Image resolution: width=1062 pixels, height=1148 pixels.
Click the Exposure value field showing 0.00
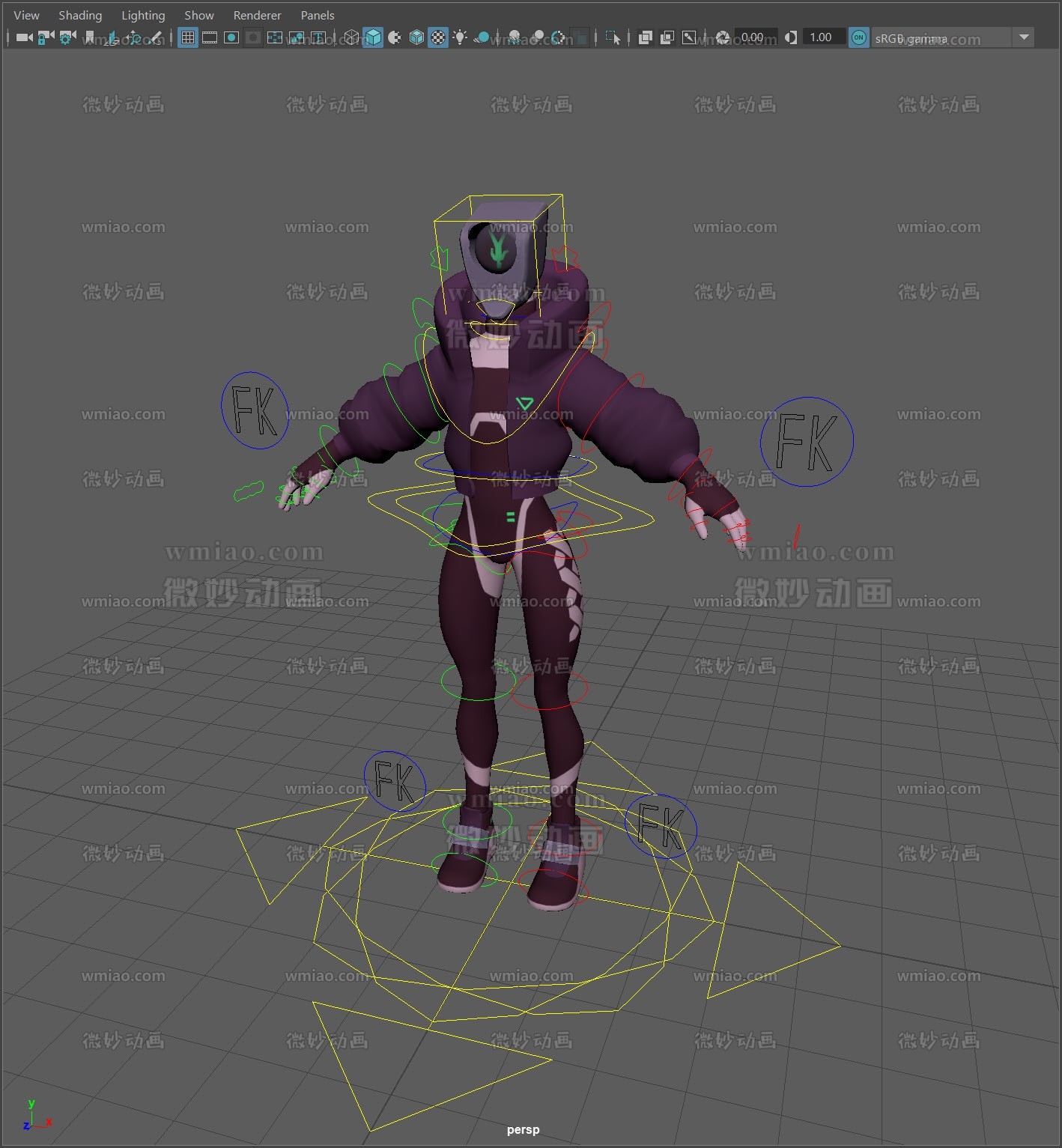pyautogui.click(x=752, y=37)
